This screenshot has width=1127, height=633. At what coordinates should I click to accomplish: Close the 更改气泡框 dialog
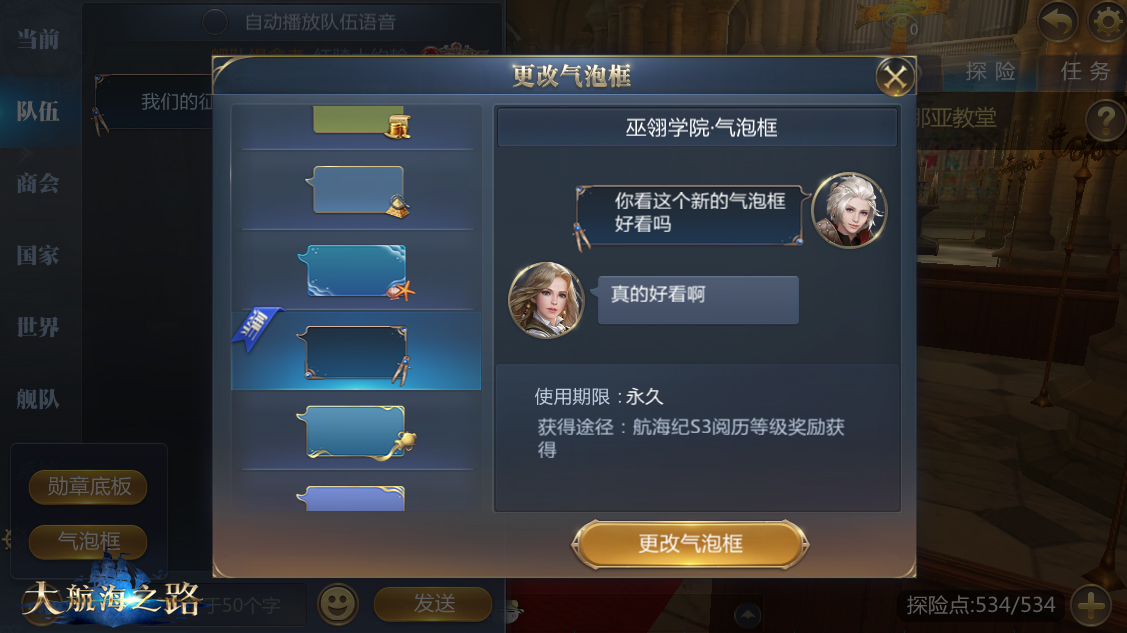point(895,76)
